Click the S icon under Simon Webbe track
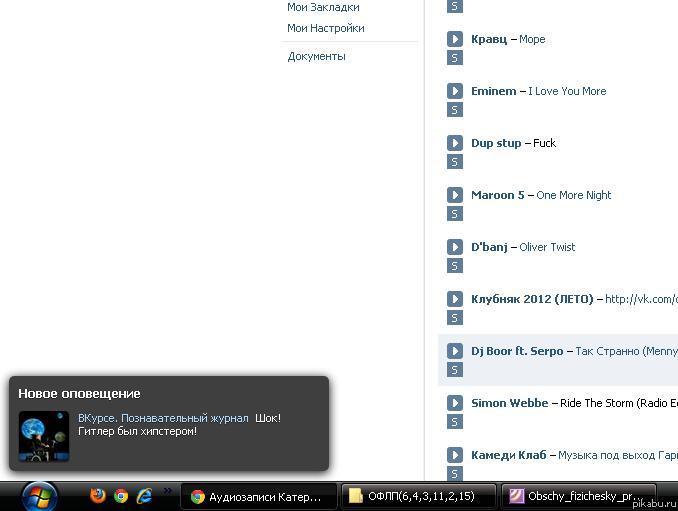Viewport: 678px width, 511px height. point(454,422)
